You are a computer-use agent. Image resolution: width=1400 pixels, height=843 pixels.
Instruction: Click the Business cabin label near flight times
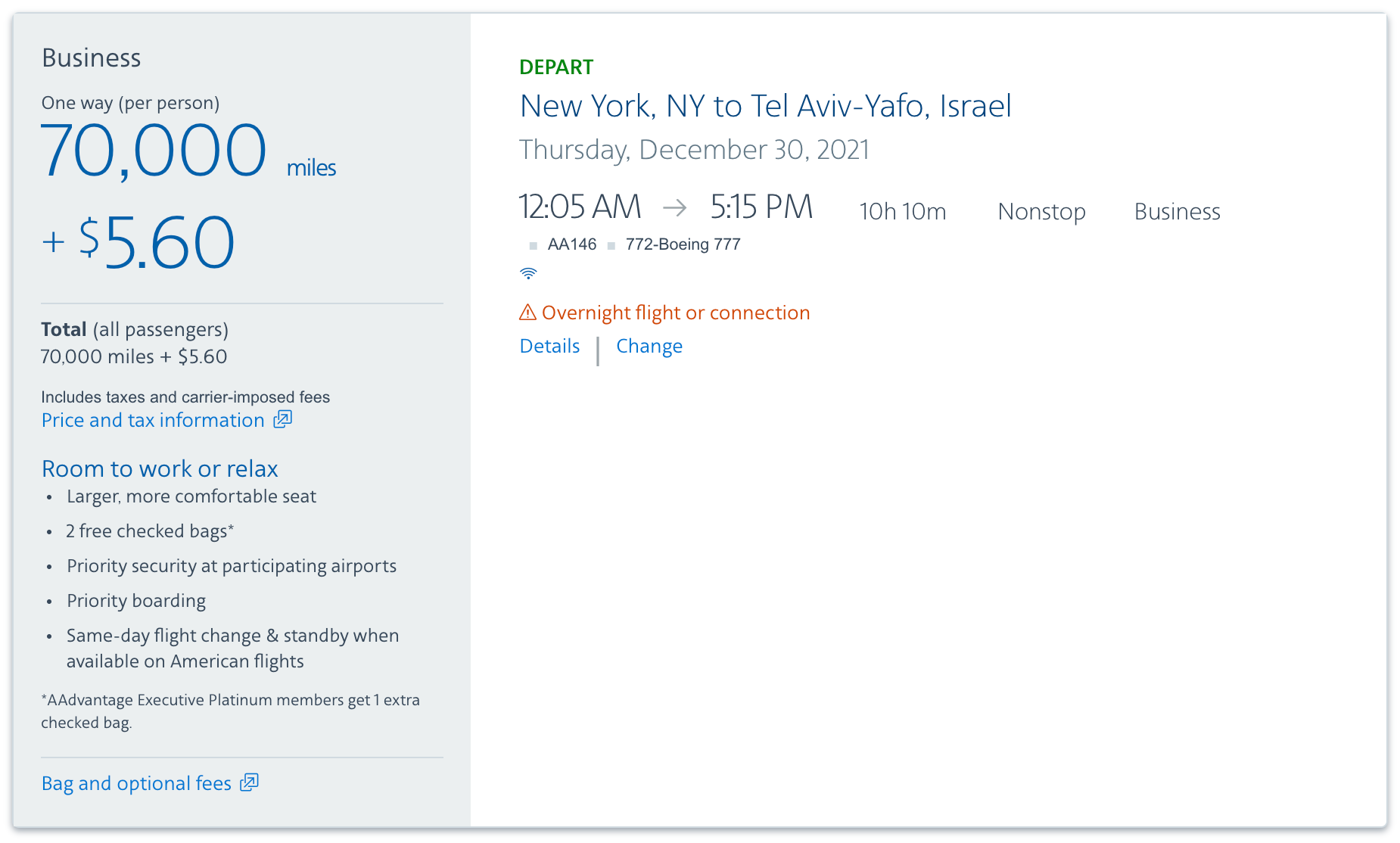click(x=1176, y=212)
